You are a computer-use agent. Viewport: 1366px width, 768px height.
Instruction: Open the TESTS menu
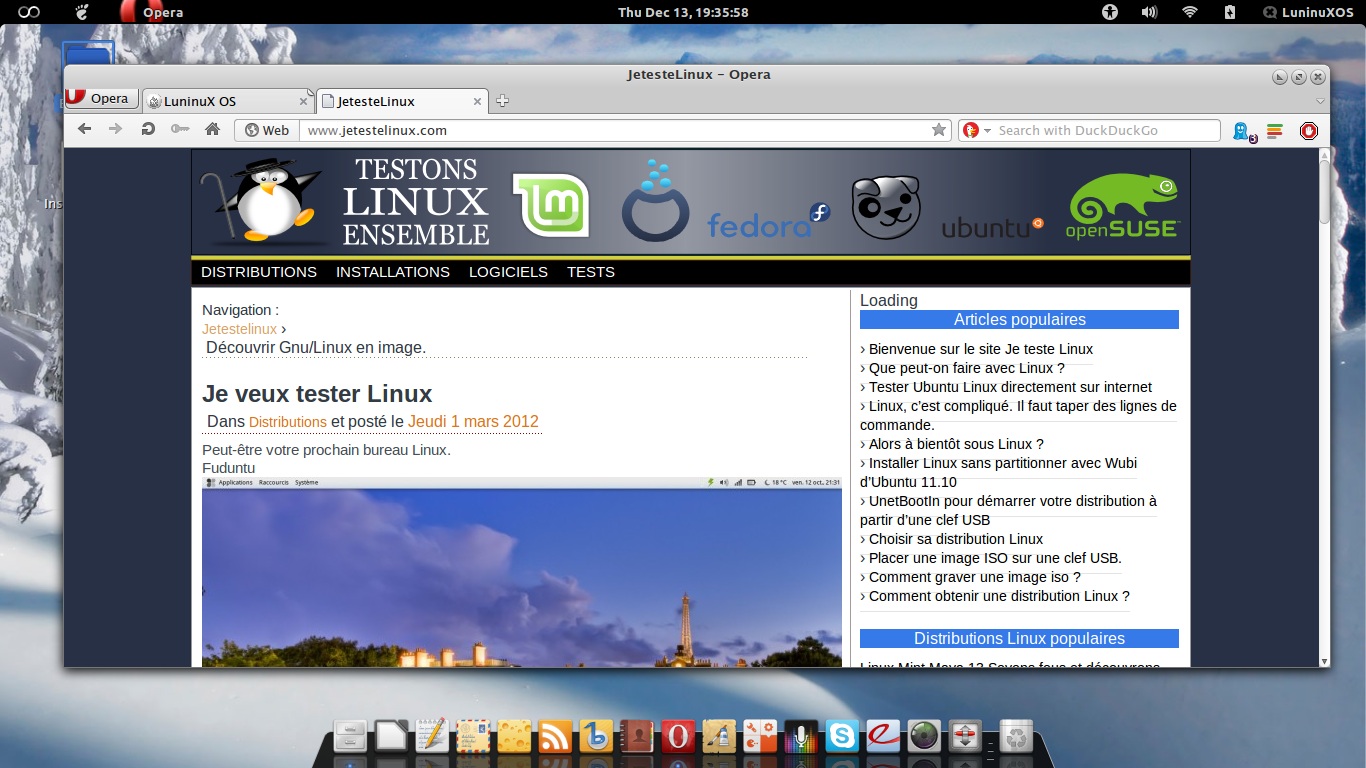[x=591, y=272]
